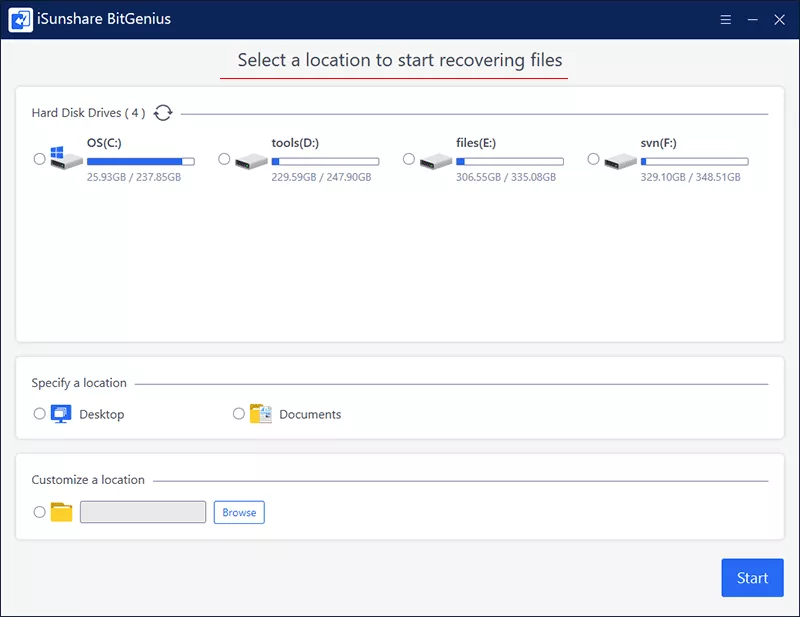Choose the Desktop location radio button
This screenshot has width=800, height=617.
pyautogui.click(x=39, y=413)
